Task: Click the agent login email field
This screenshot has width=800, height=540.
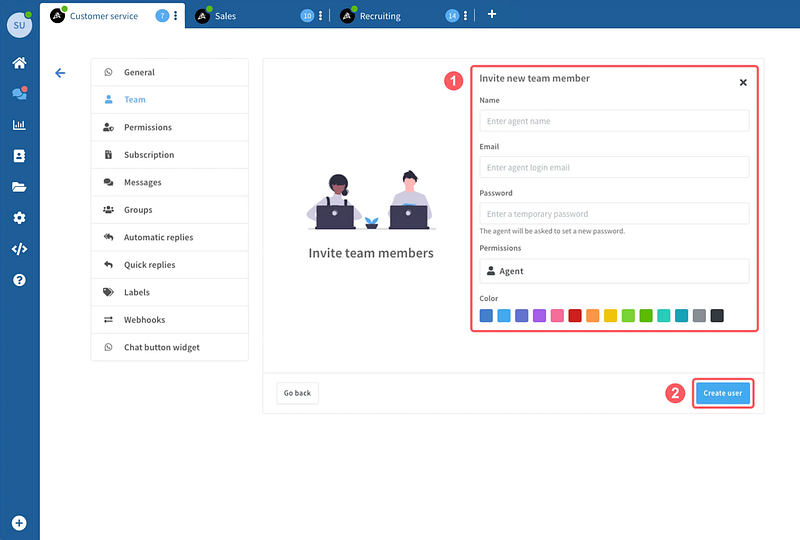Action: (x=614, y=167)
